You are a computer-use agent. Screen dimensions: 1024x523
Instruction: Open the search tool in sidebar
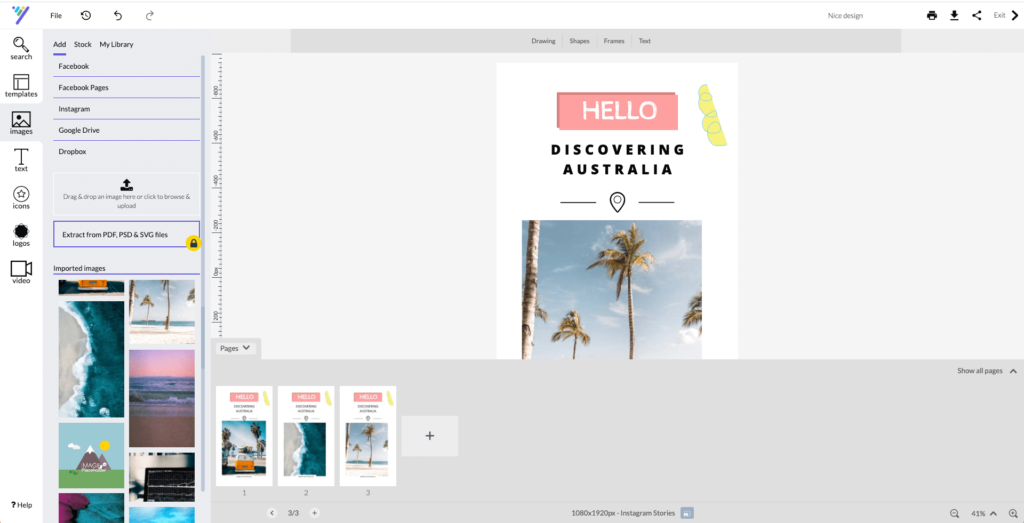[x=21, y=48]
